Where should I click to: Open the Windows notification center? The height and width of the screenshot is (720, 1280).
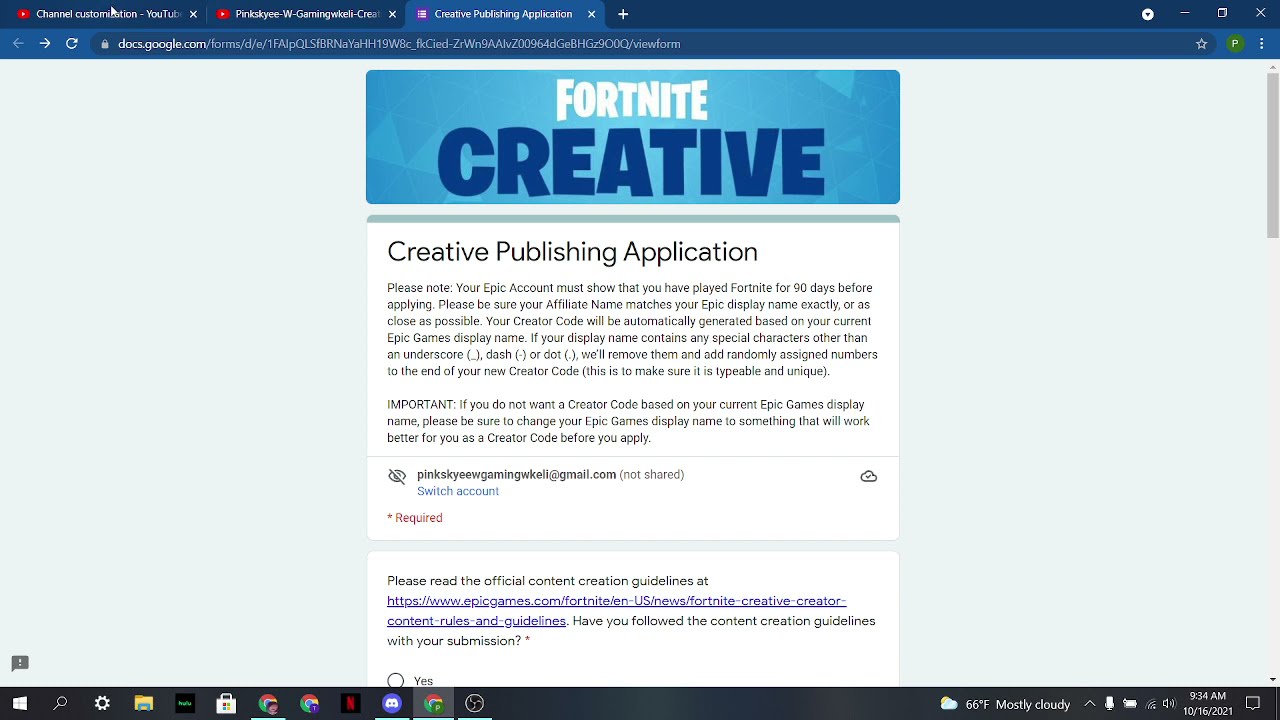click(x=1253, y=704)
